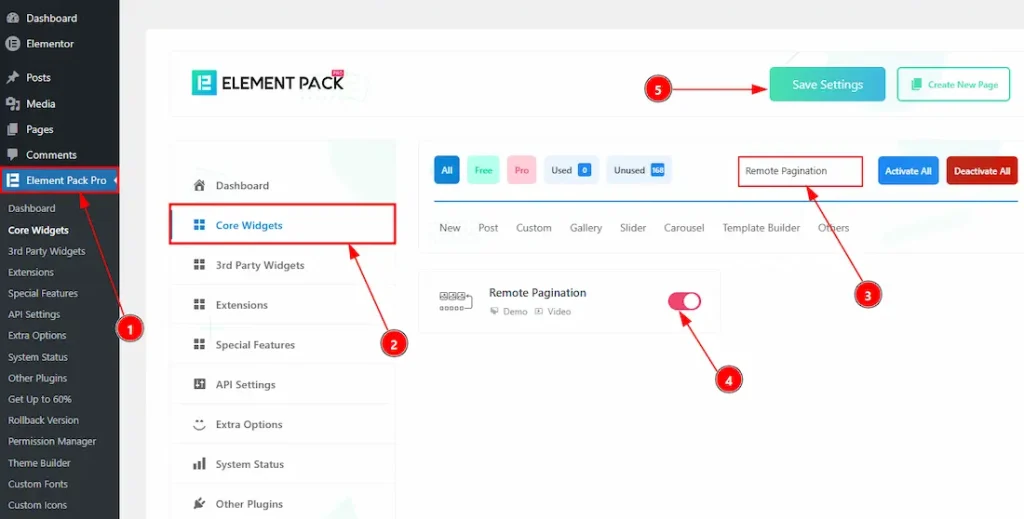1024x519 pixels.
Task: Click the WordPress Dashboard gauge icon
Action: [12, 18]
